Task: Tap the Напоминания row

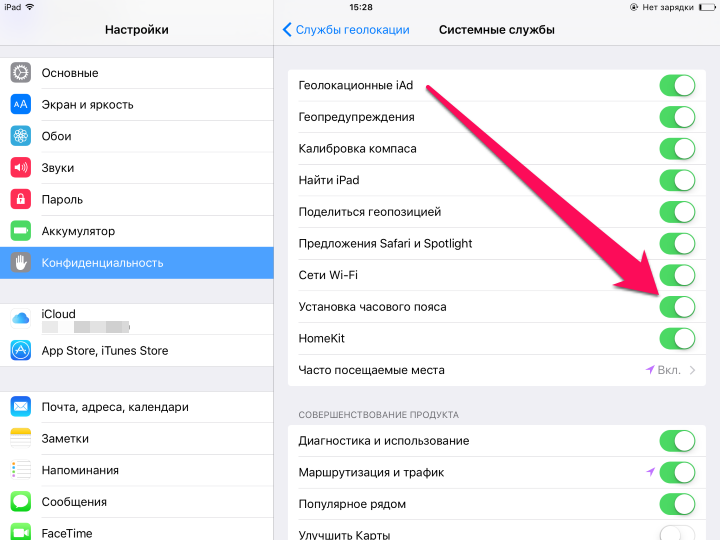Action: point(137,470)
